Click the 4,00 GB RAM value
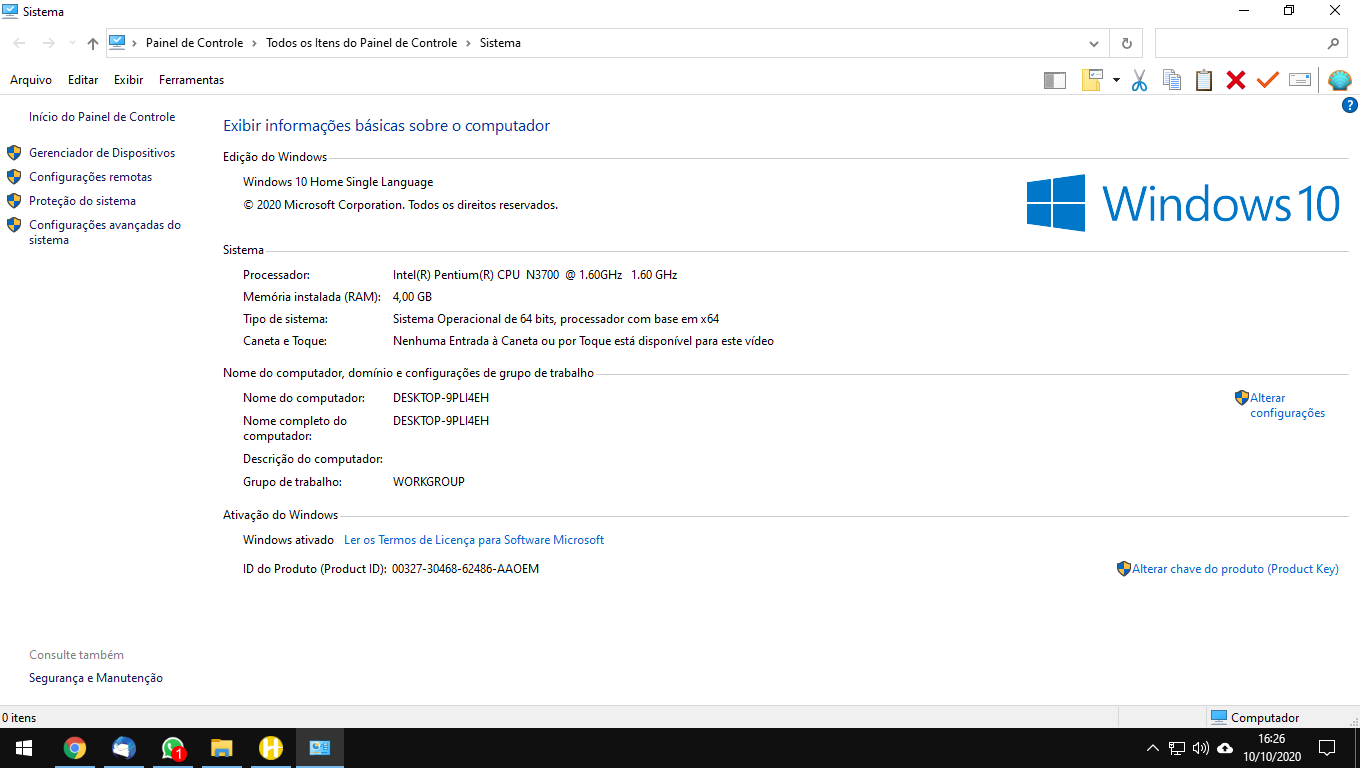Image resolution: width=1360 pixels, height=768 pixels. tap(412, 297)
